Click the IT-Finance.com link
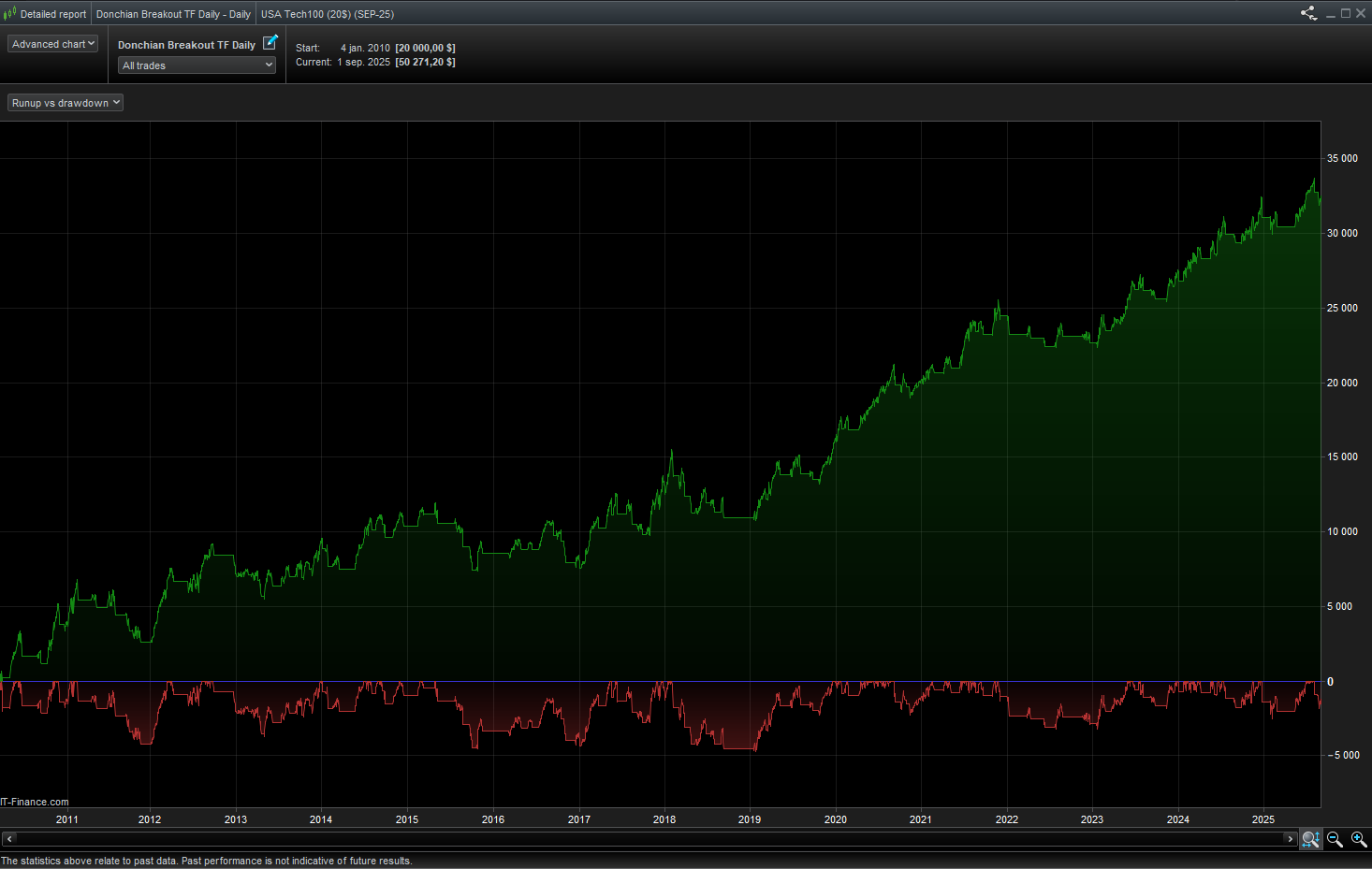The image size is (1372, 869). point(35,802)
